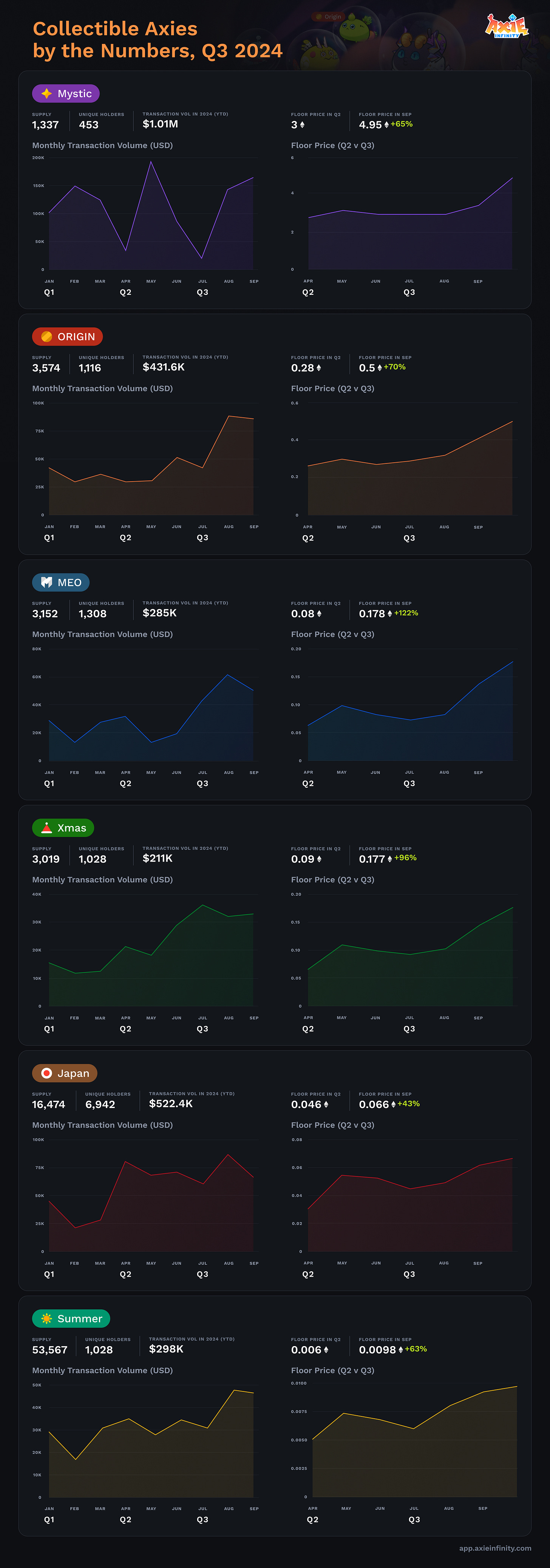Click Xmas transaction volume $211K
Screen dimensions: 550x1568
158,858
